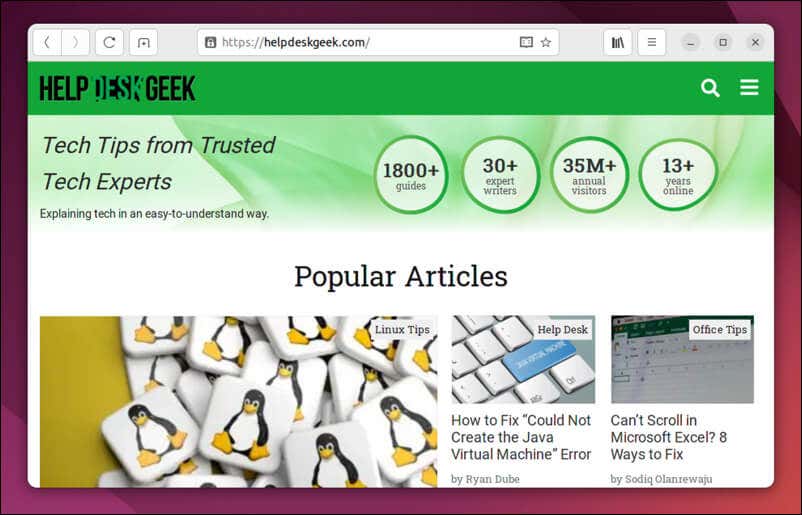Screen dimensions: 802x515
Task: Open the browser hamburger menu
Action: (652, 42)
